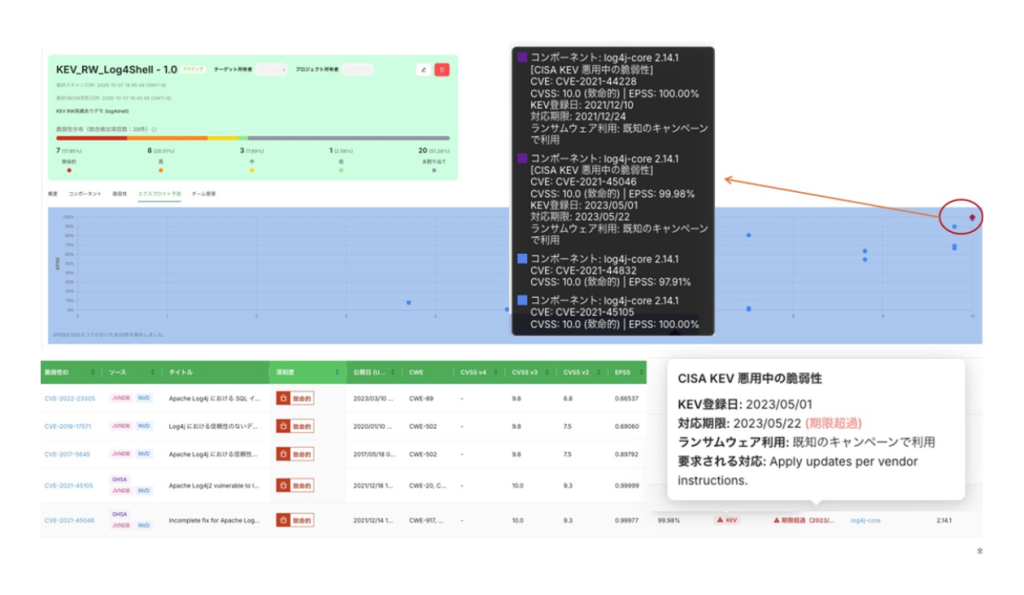Click the "2.14.1" version cell
1024x595 pixels.
[x=944, y=521]
